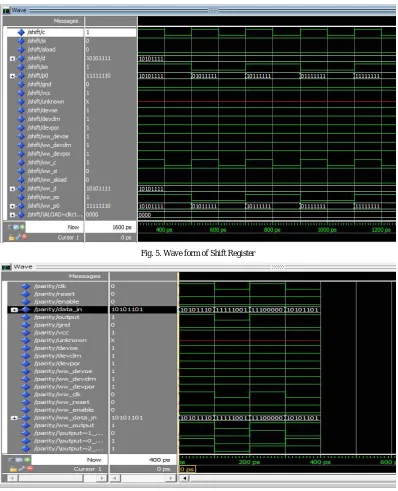Click the 0 ps cursor marker on lower timeline

(188, 469)
